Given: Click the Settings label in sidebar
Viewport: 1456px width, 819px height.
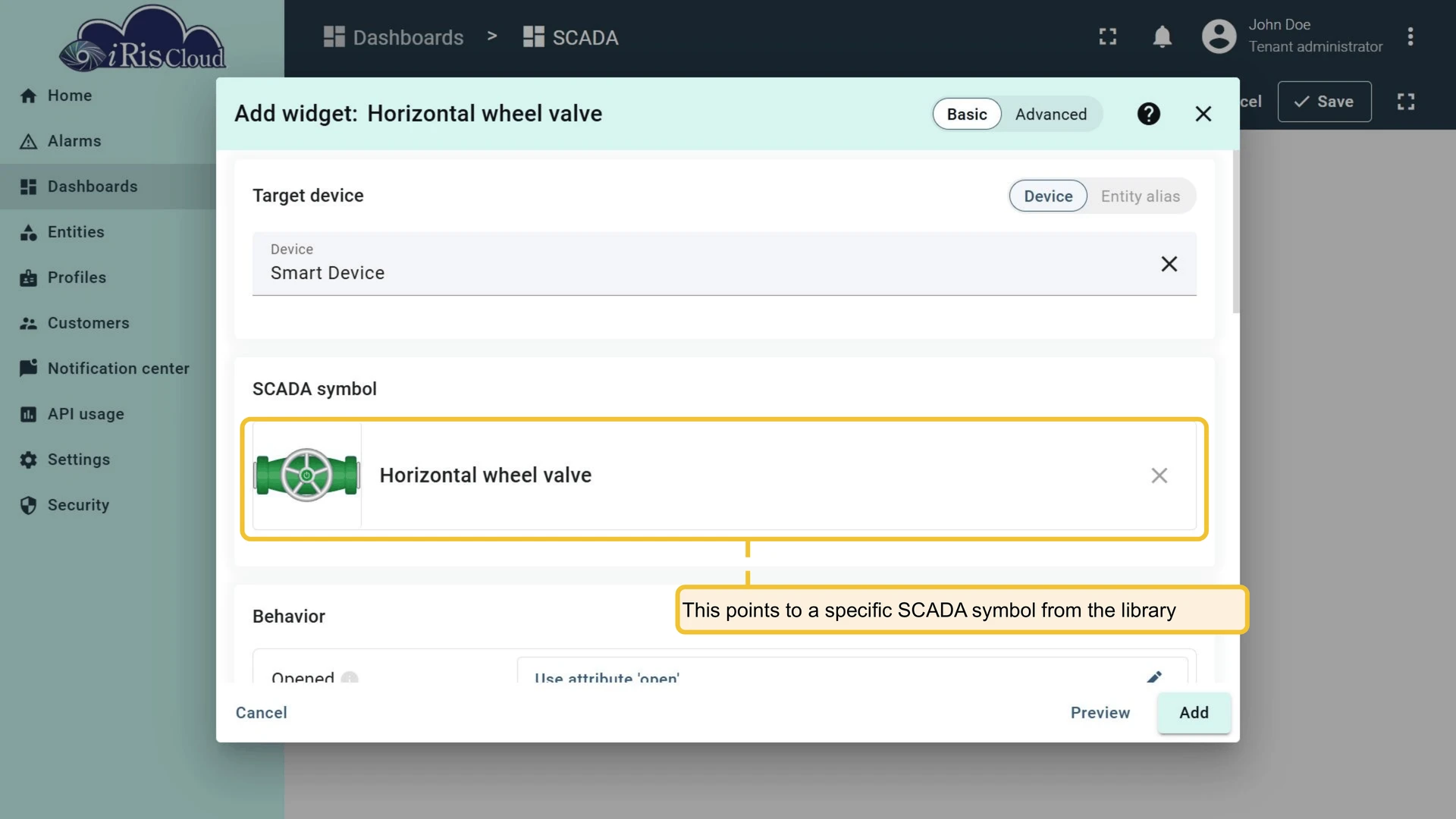Looking at the screenshot, I should 79,460.
